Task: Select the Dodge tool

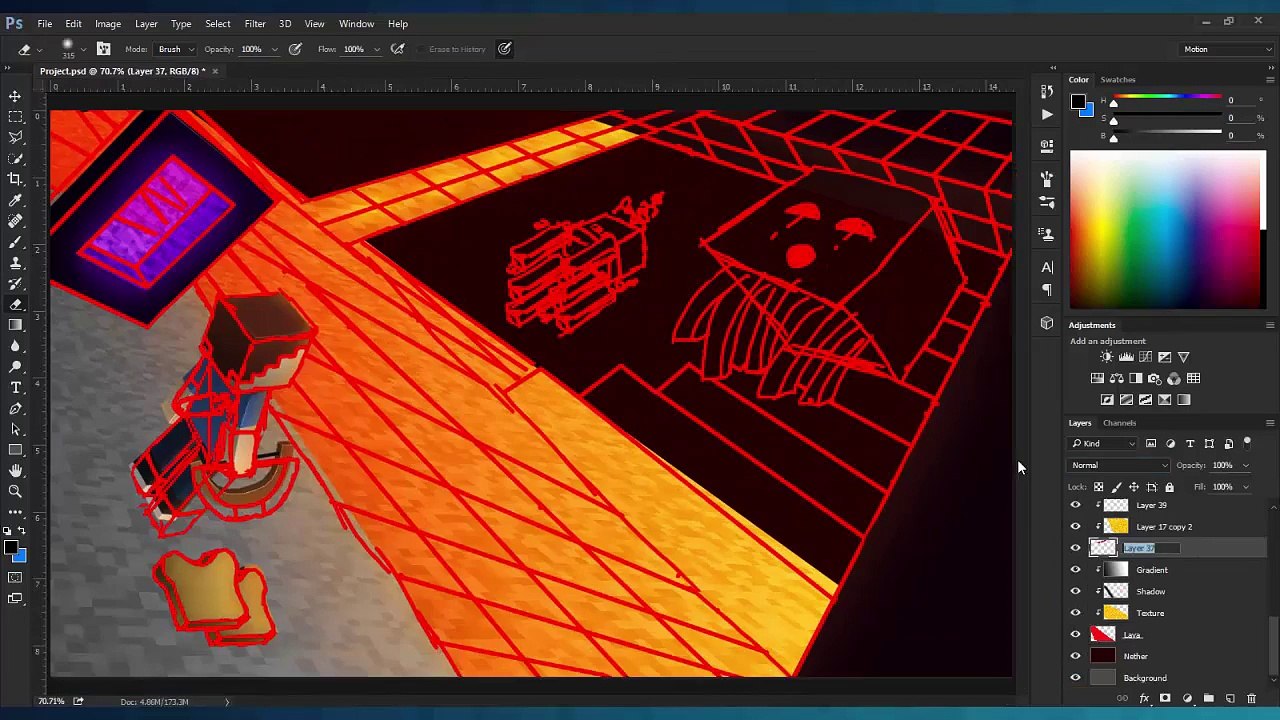Action: coord(15,367)
